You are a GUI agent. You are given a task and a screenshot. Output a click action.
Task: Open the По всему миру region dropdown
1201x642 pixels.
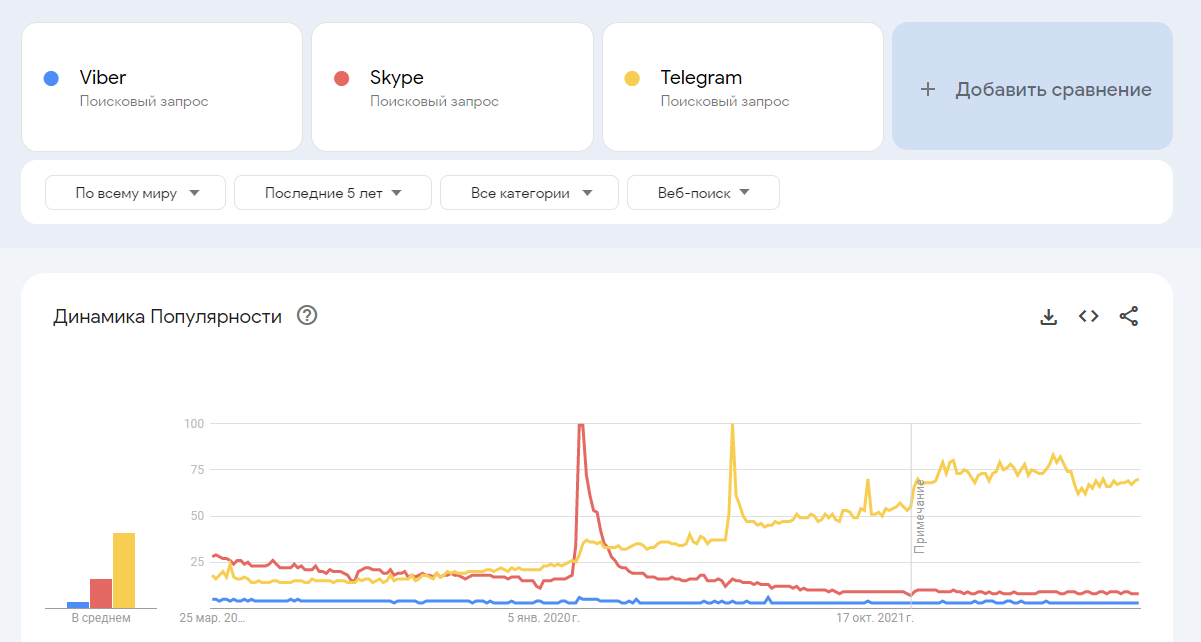136,193
